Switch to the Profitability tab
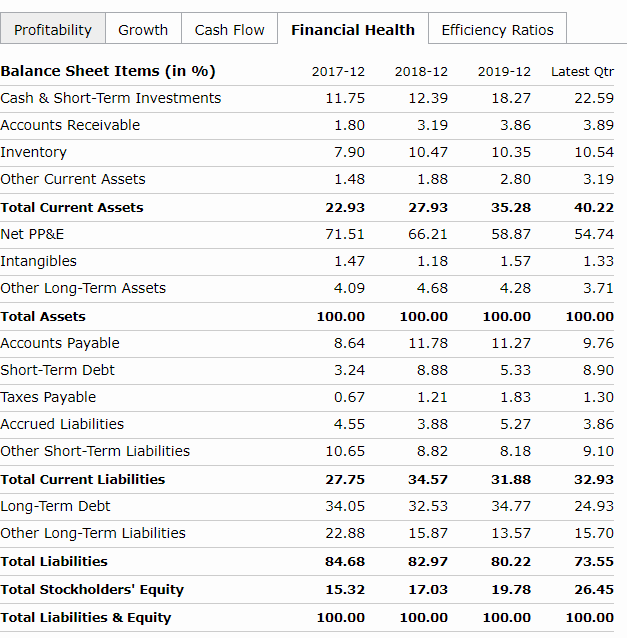The height and width of the screenshot is (638, 627). tap(53, 30)
